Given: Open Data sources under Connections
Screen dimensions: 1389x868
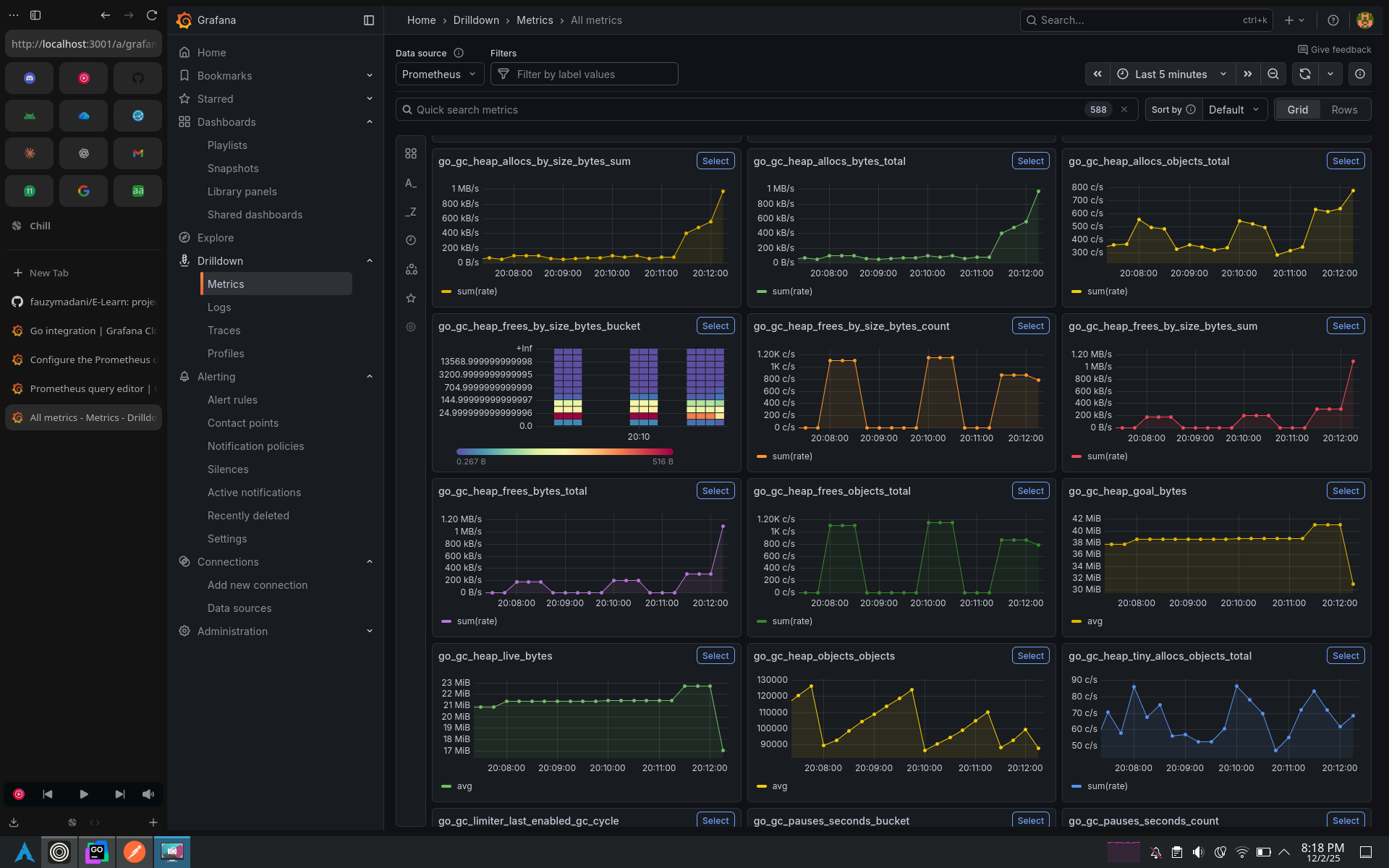Looking at the screenshot, I should (239, 608).
